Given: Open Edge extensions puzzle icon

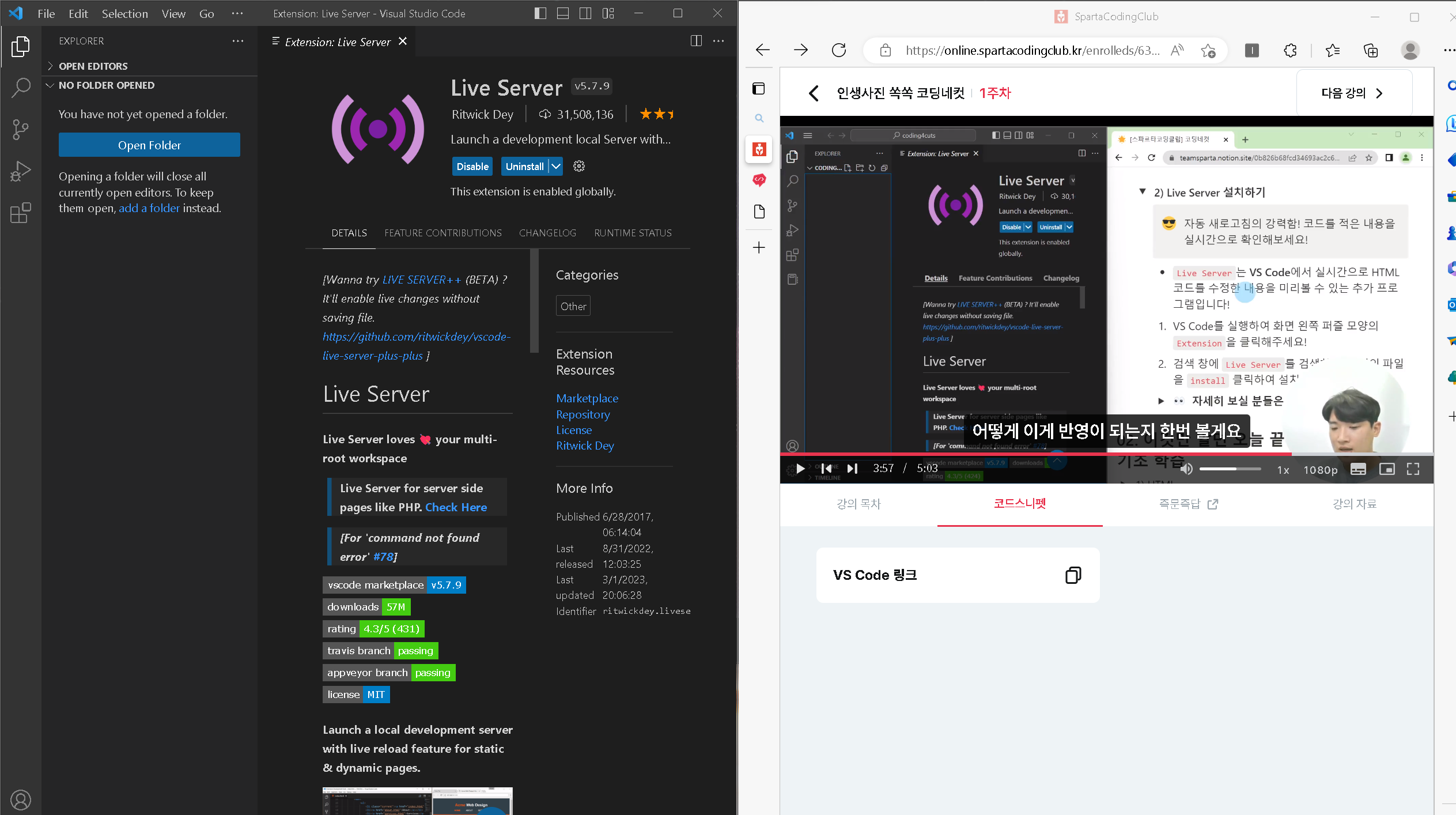Looking at the screenshot, I should pyautogui.click(x=1291, y=51).
